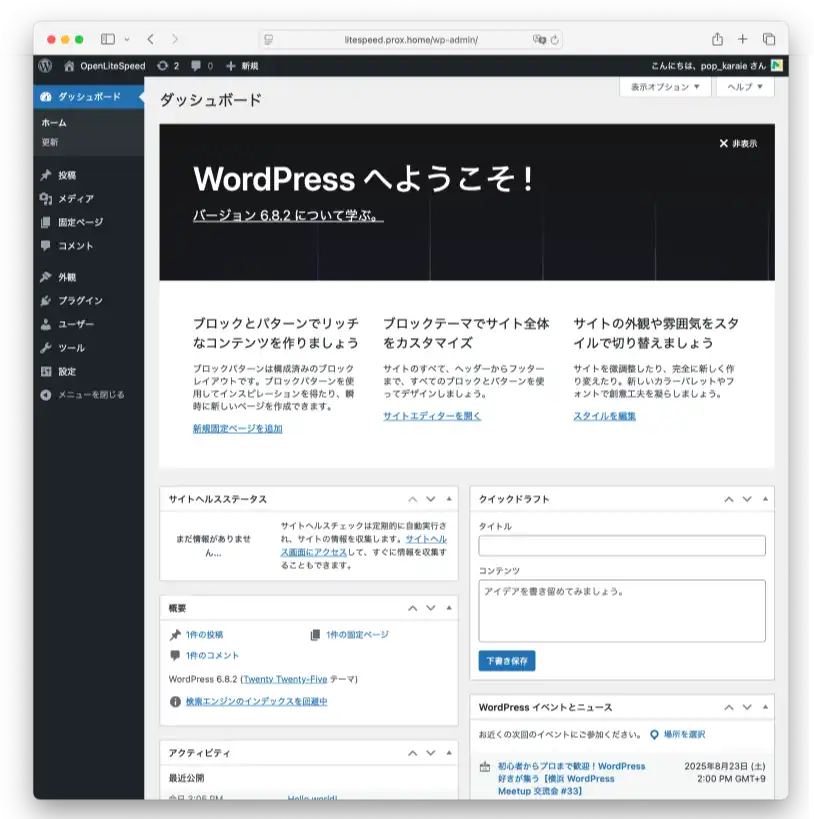
Task: Move クイックドラフト panel up
Action: click(x=729, y=499)
